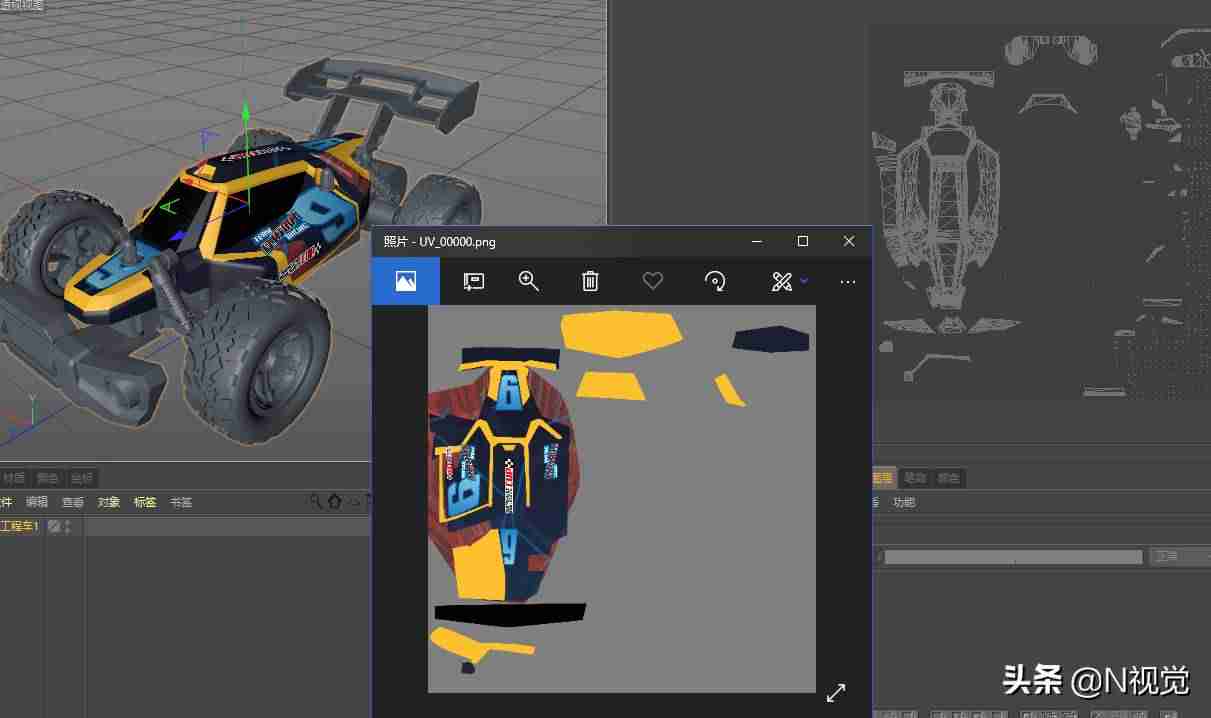Click the home icon in object manager
This screenshot has height=718, width=1211.
point(334,501)
